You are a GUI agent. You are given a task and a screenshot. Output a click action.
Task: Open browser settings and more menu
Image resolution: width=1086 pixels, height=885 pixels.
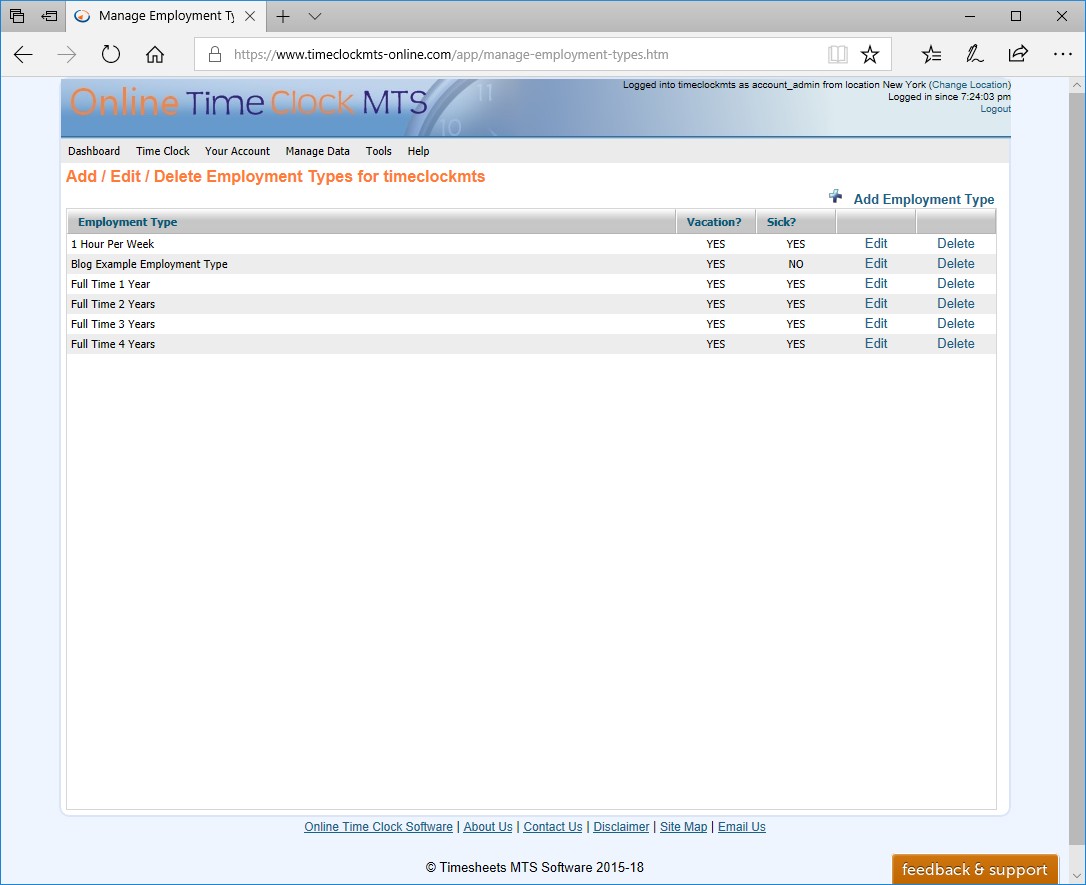(1062, 54)
